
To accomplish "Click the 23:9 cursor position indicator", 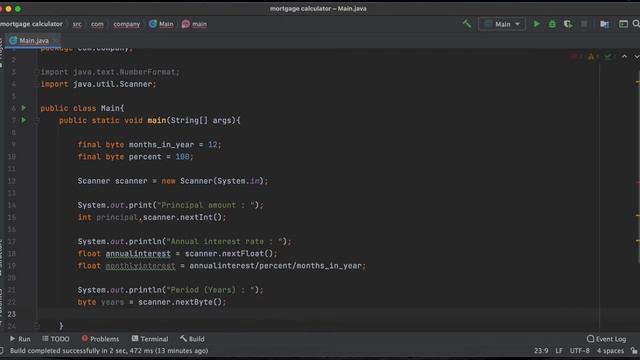I will click(x=541, y=351).
